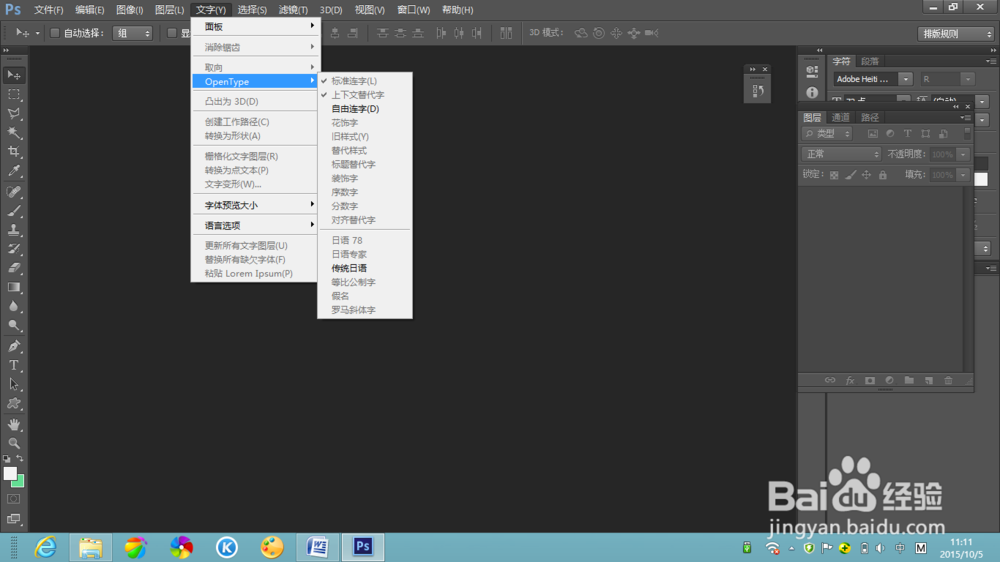
Task: Select the Brush tool
Action: click(14, 211)
